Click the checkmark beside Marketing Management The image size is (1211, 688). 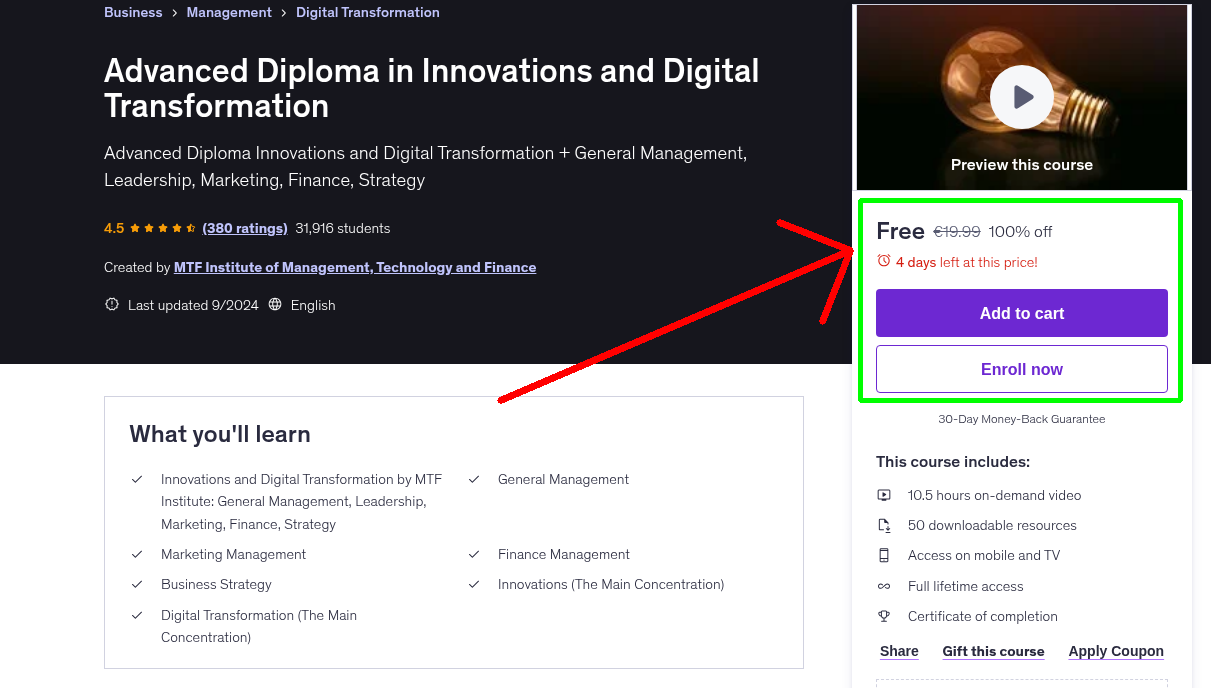pyautogui.click(x=137, y=554)
